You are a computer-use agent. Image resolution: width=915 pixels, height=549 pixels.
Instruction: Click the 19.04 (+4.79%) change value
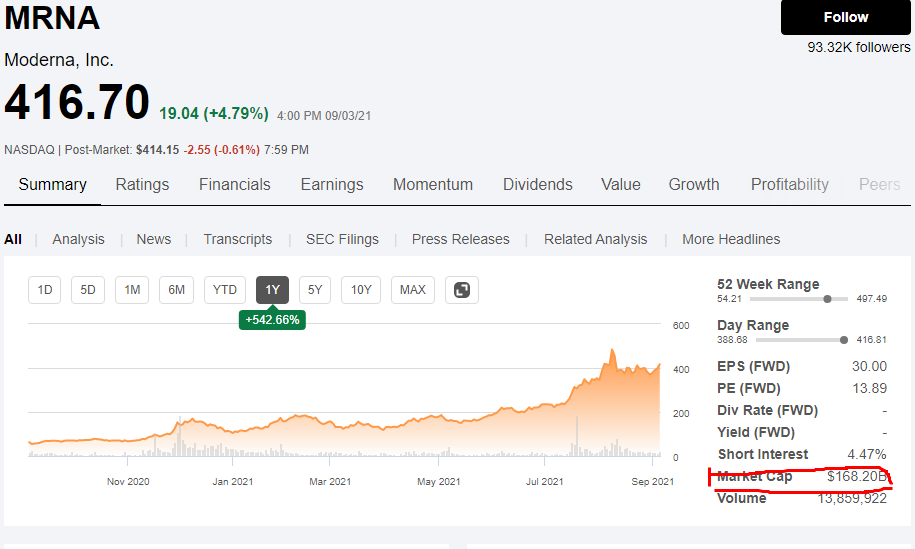tap(214, 113)
